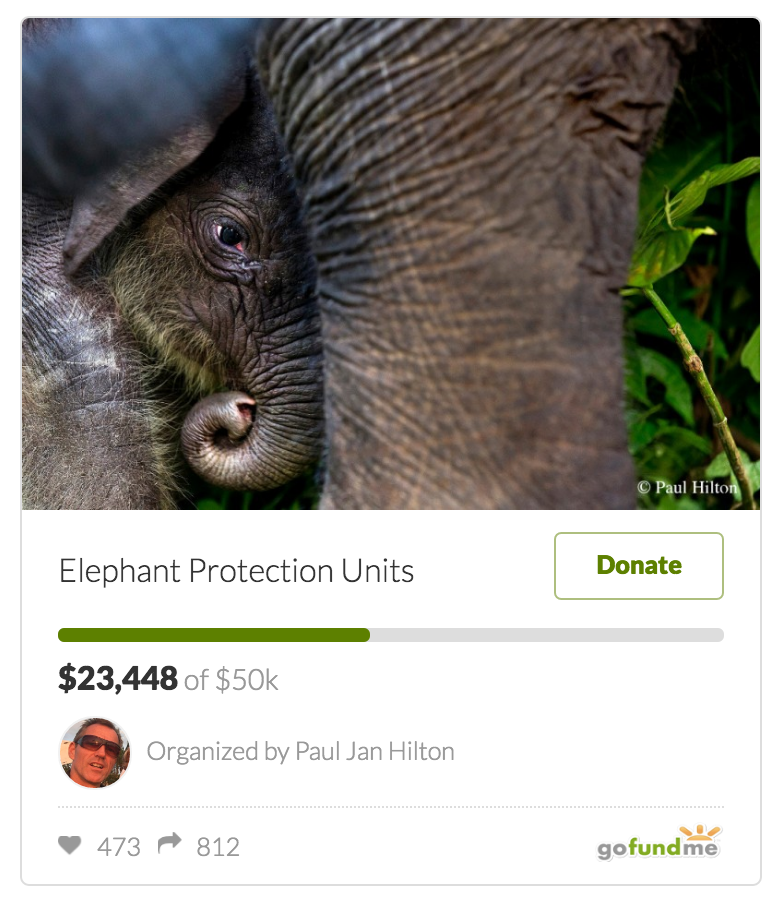
Task: Click the 812 shares count
Action: coord(218,847)
